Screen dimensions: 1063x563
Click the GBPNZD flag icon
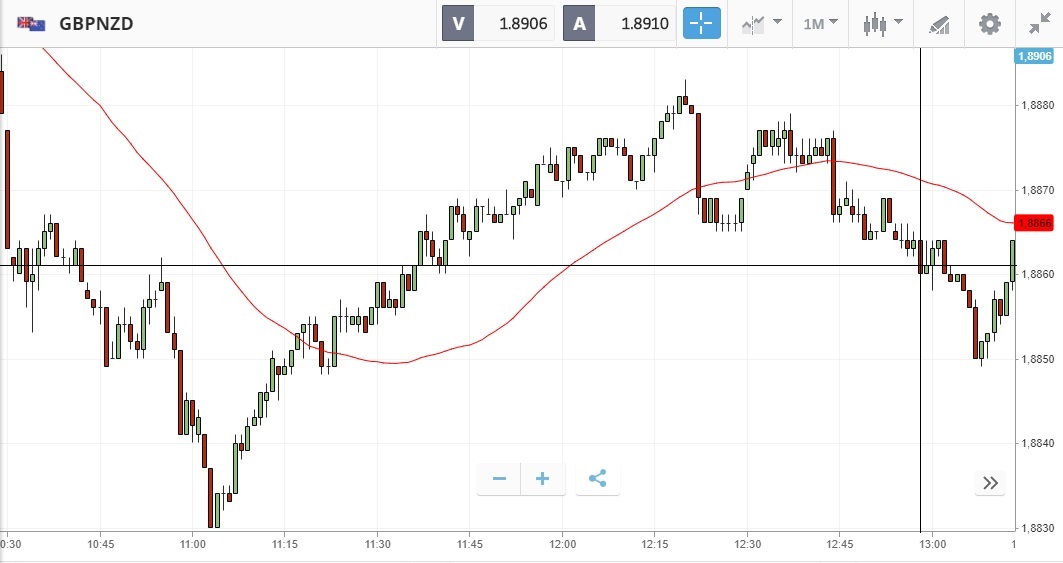click(31, 23)
